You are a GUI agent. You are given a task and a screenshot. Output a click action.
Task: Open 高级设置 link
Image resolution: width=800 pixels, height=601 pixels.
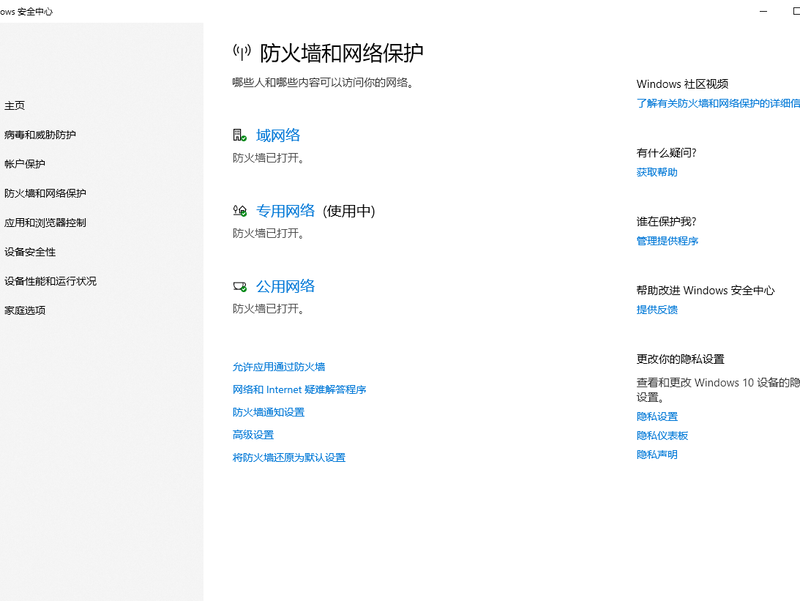tap(253, 435)
